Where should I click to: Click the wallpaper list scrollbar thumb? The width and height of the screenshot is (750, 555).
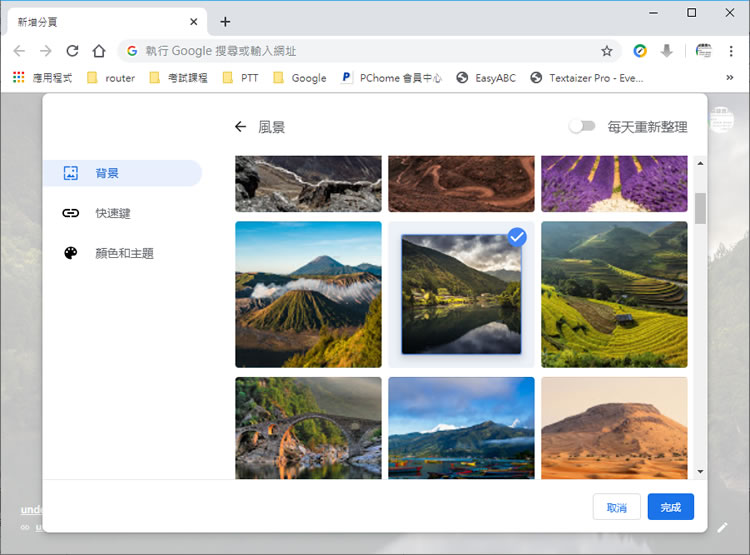pyautogui.click(x=700, y=208)
